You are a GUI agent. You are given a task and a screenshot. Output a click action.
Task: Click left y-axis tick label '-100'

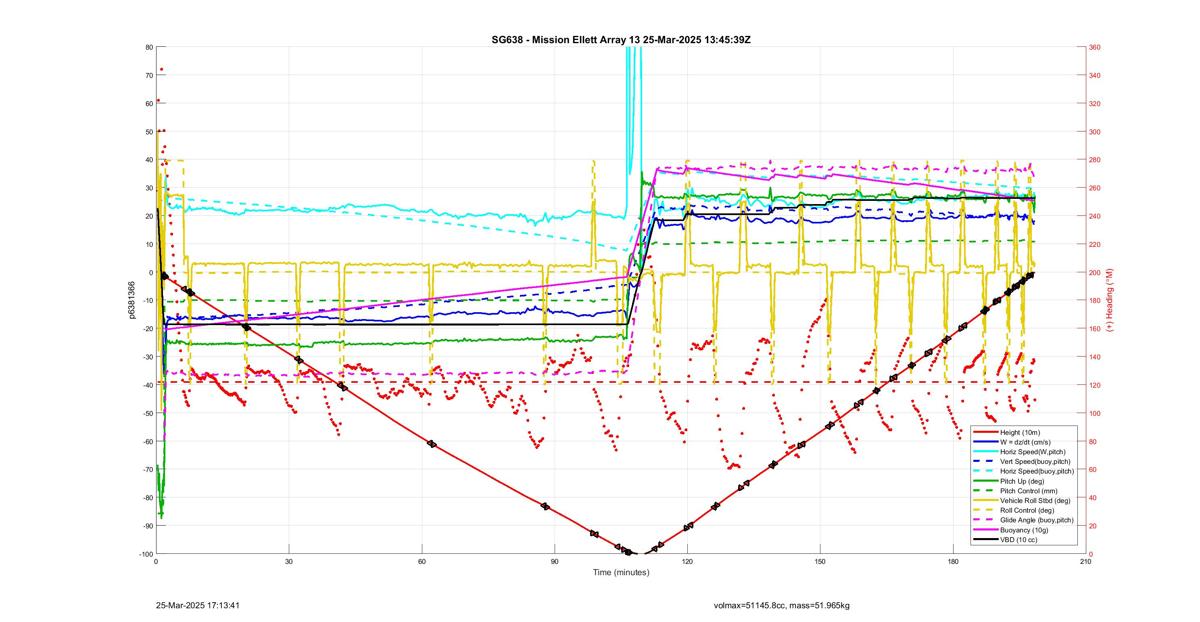(145, 554)
